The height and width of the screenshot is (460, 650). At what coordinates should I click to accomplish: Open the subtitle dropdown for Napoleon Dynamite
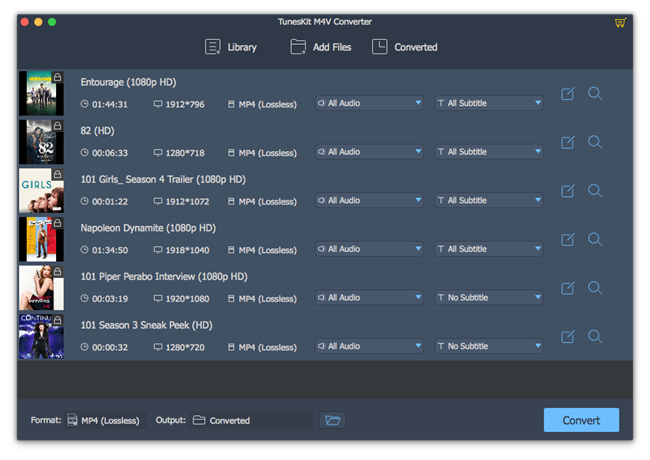pyautogui.click(x=489, y=249)
